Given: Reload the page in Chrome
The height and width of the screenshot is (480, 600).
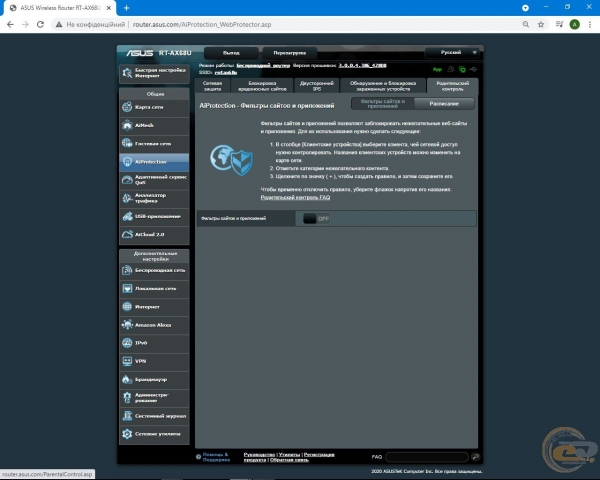Looking at the screenshot, I should 40,24.
